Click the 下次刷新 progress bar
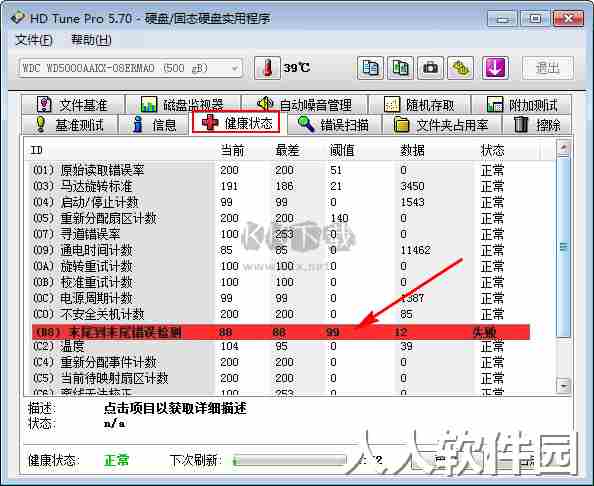This screenshot has width=594, height=486. [290, 460]
